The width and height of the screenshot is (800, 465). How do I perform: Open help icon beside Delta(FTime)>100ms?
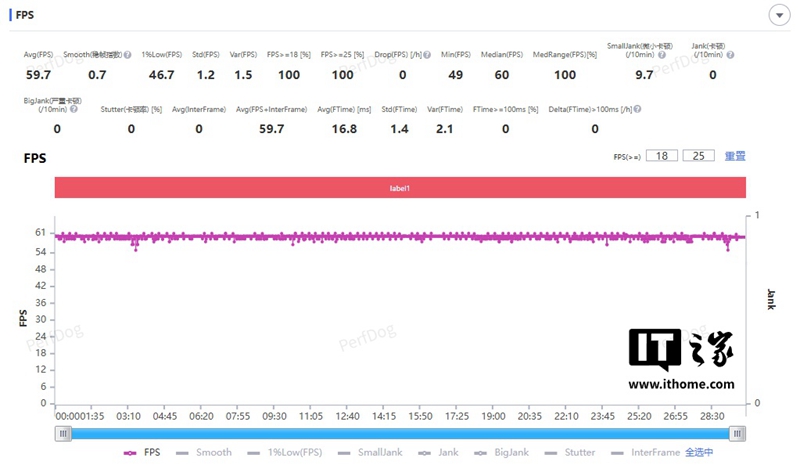(637, 109)
